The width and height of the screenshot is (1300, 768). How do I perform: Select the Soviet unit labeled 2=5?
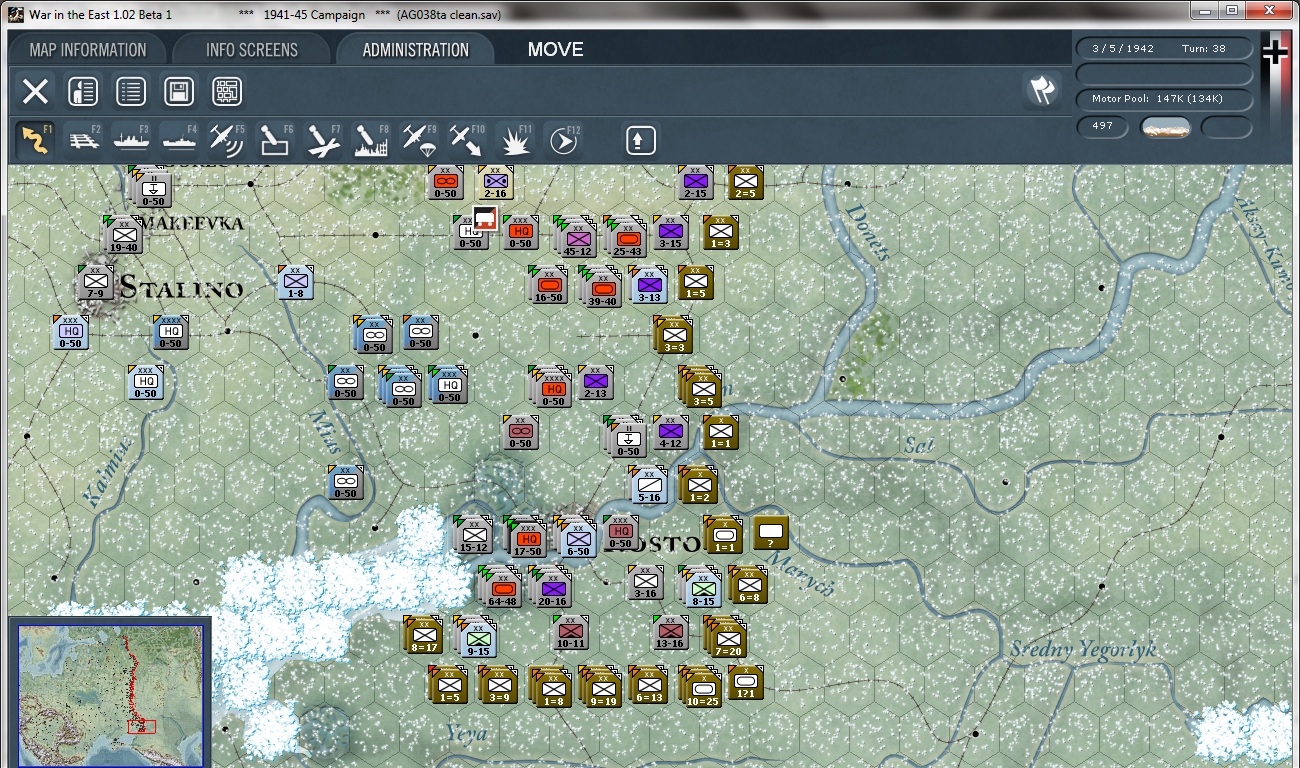[745, 182]
